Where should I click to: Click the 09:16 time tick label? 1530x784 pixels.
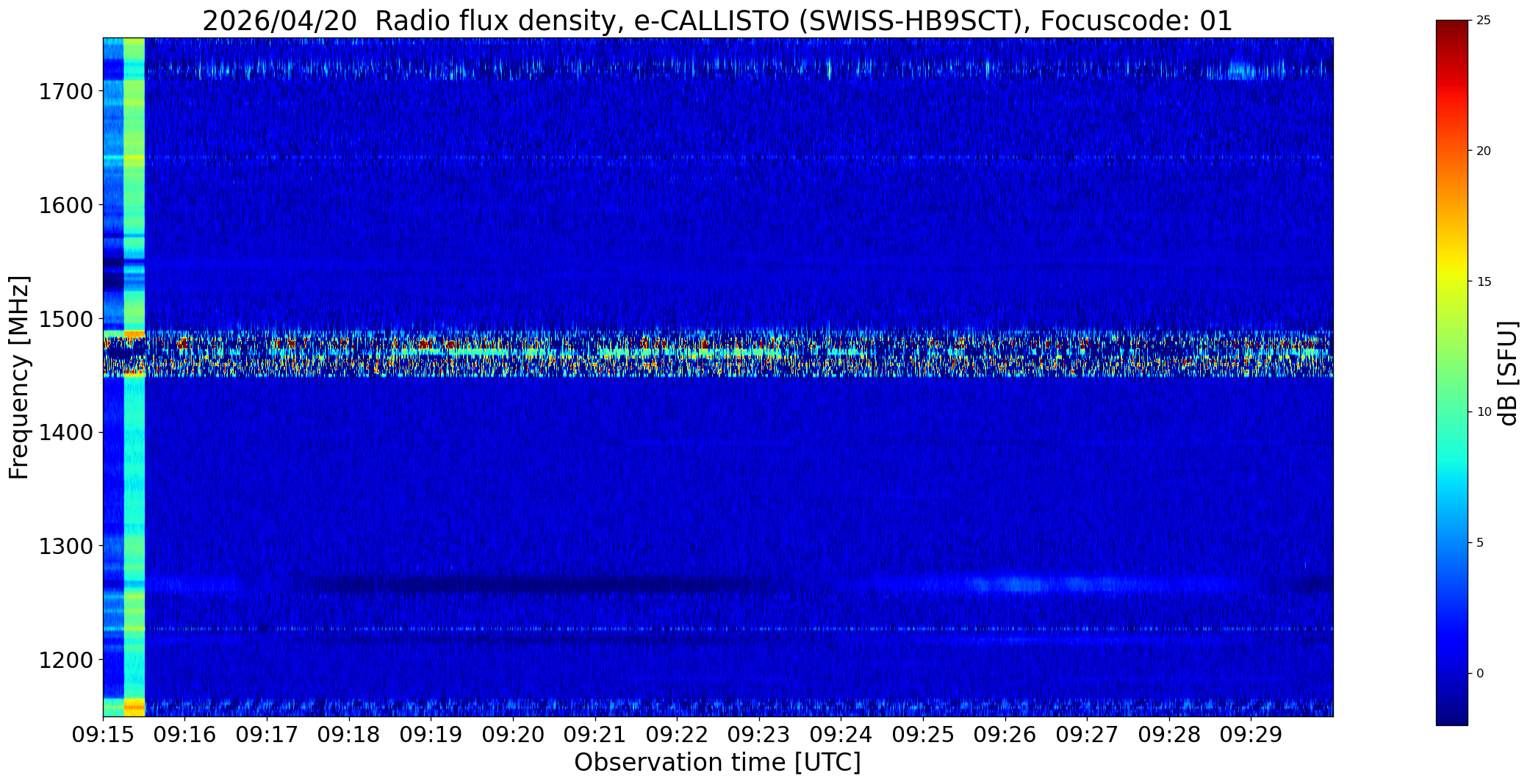[x=185, y=735]
